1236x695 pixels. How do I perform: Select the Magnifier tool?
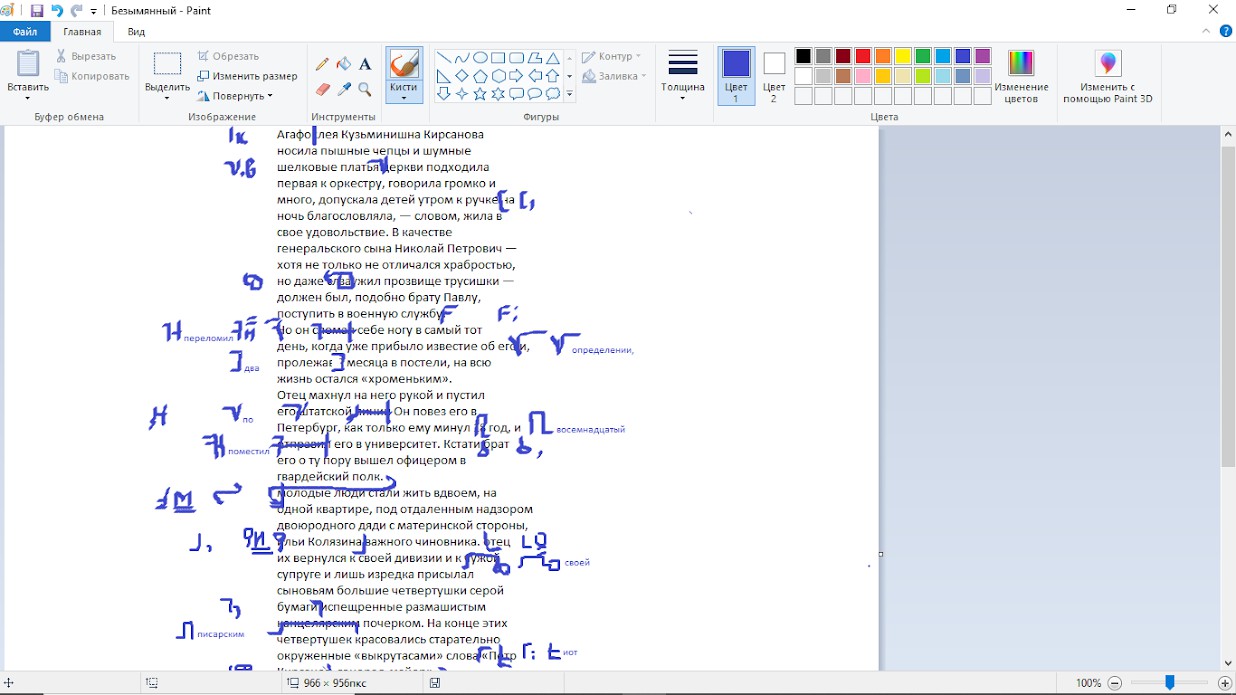[x=365, y=89]
